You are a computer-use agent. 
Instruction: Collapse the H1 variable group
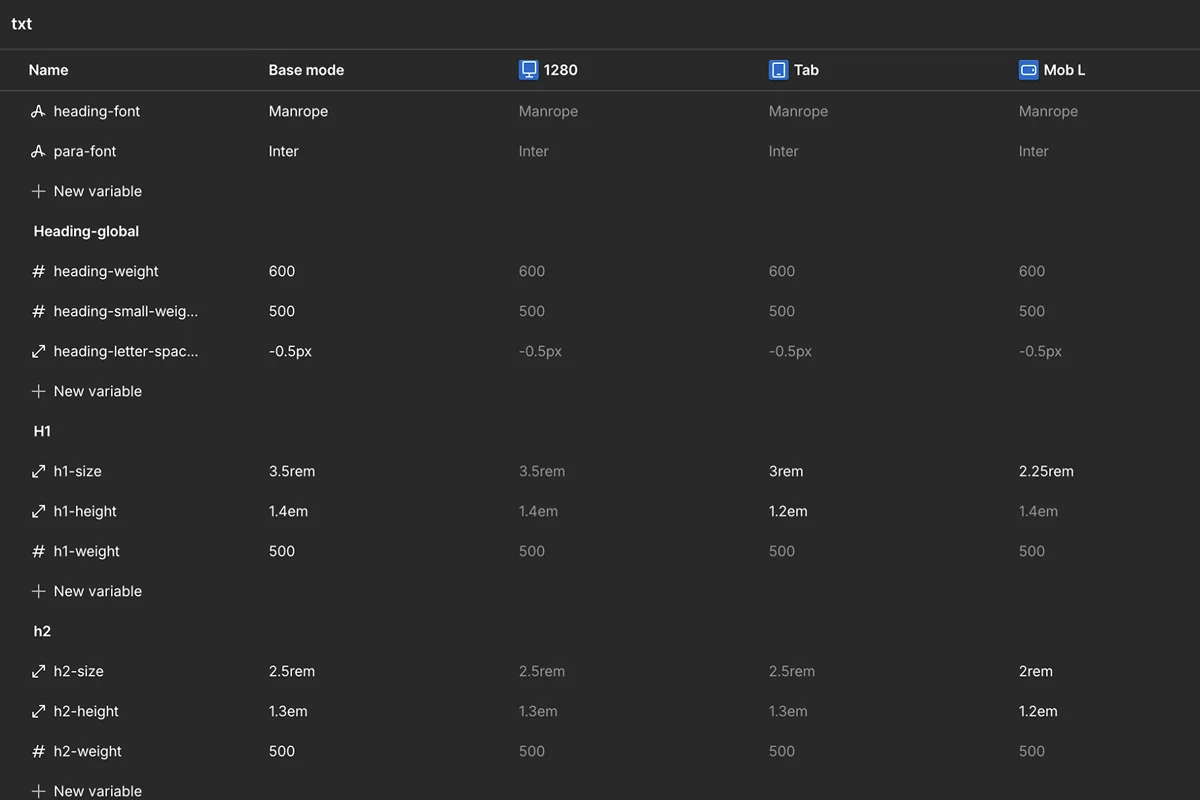[x=42, y=431]
